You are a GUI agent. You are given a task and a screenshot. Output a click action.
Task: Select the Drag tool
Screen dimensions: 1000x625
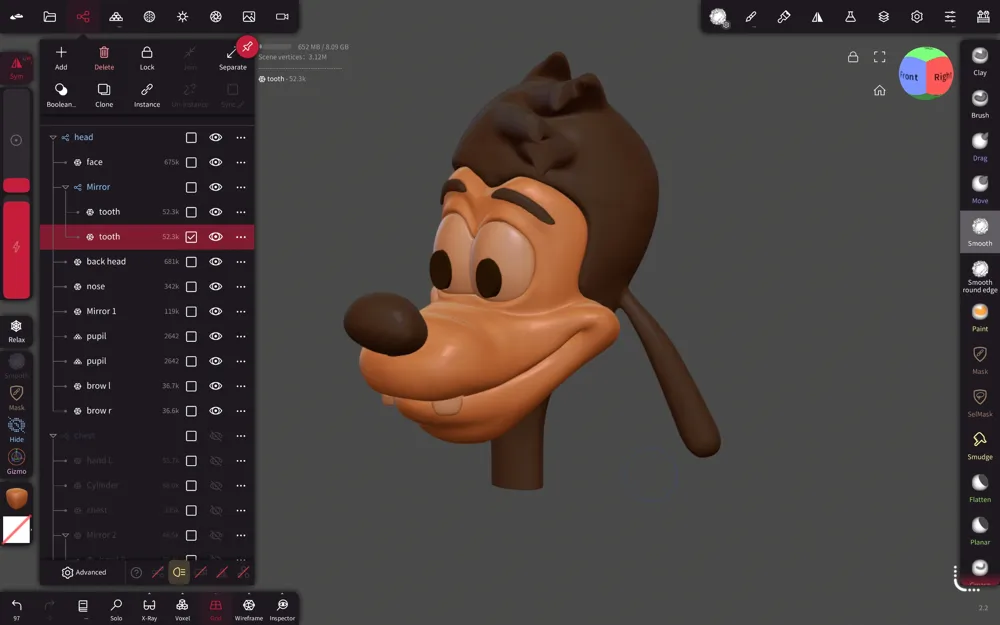(980, 147)
